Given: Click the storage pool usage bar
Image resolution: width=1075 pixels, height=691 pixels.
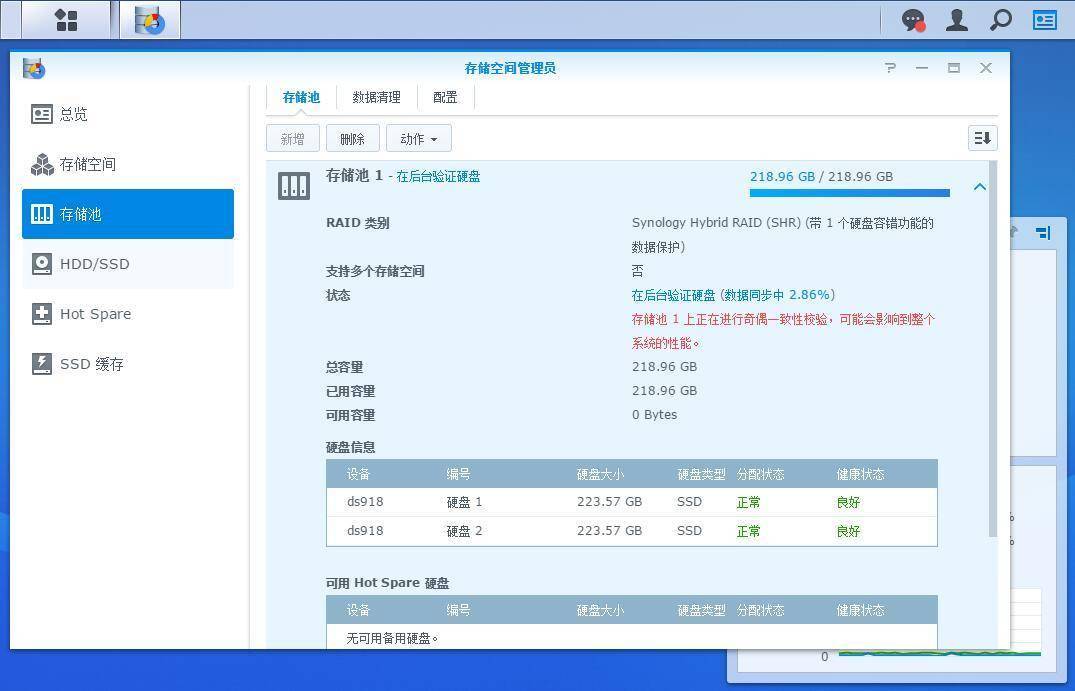Looking at the screenshot, I should click(849, 193).
